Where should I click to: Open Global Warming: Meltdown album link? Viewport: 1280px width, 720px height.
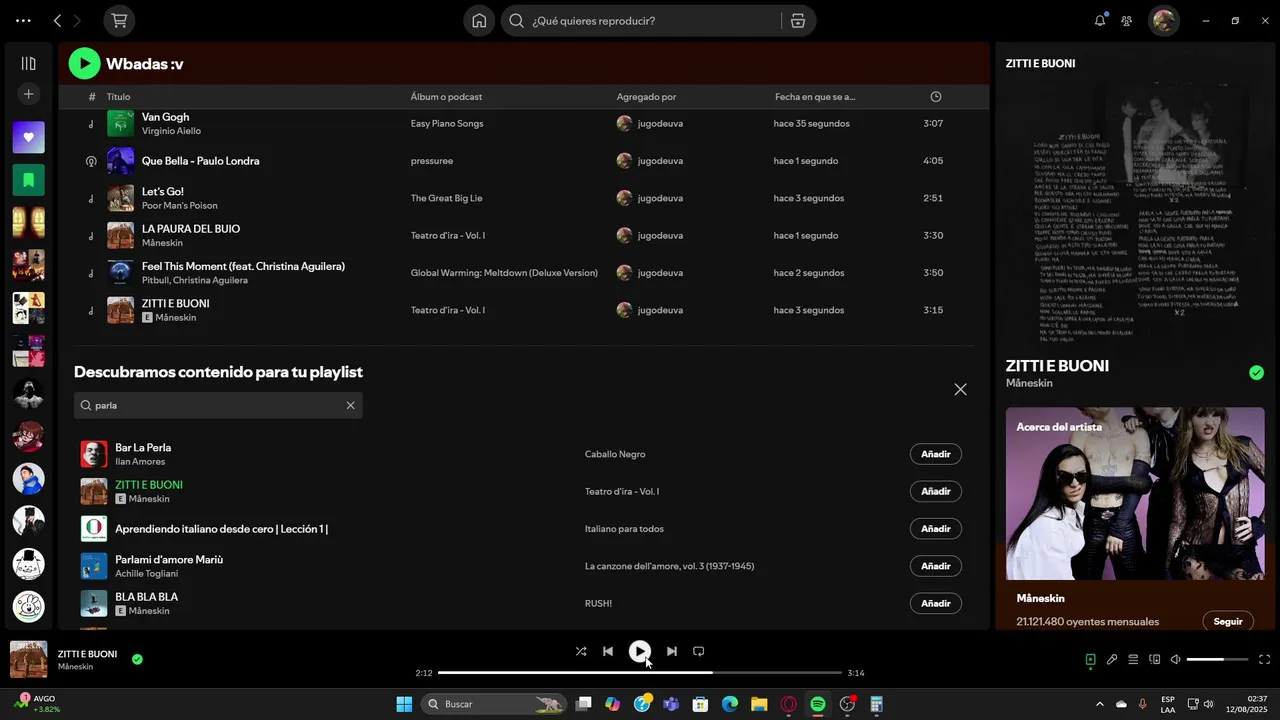(504, 273)
